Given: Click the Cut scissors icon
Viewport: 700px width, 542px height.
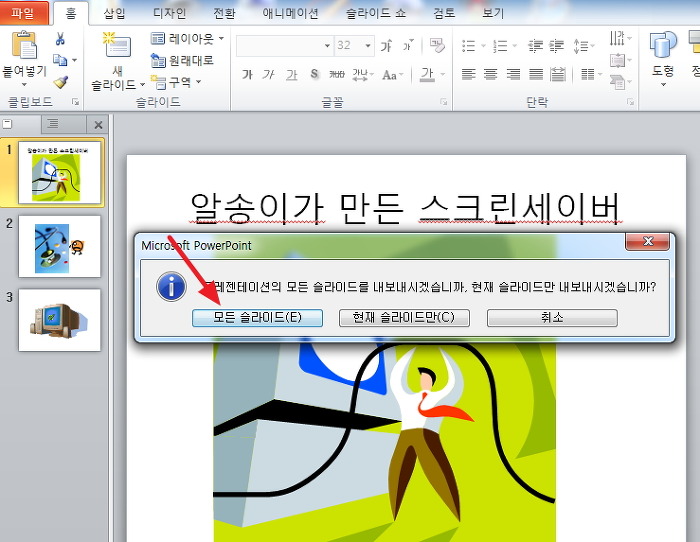Looking at the screenshot, I should [60, 39].
